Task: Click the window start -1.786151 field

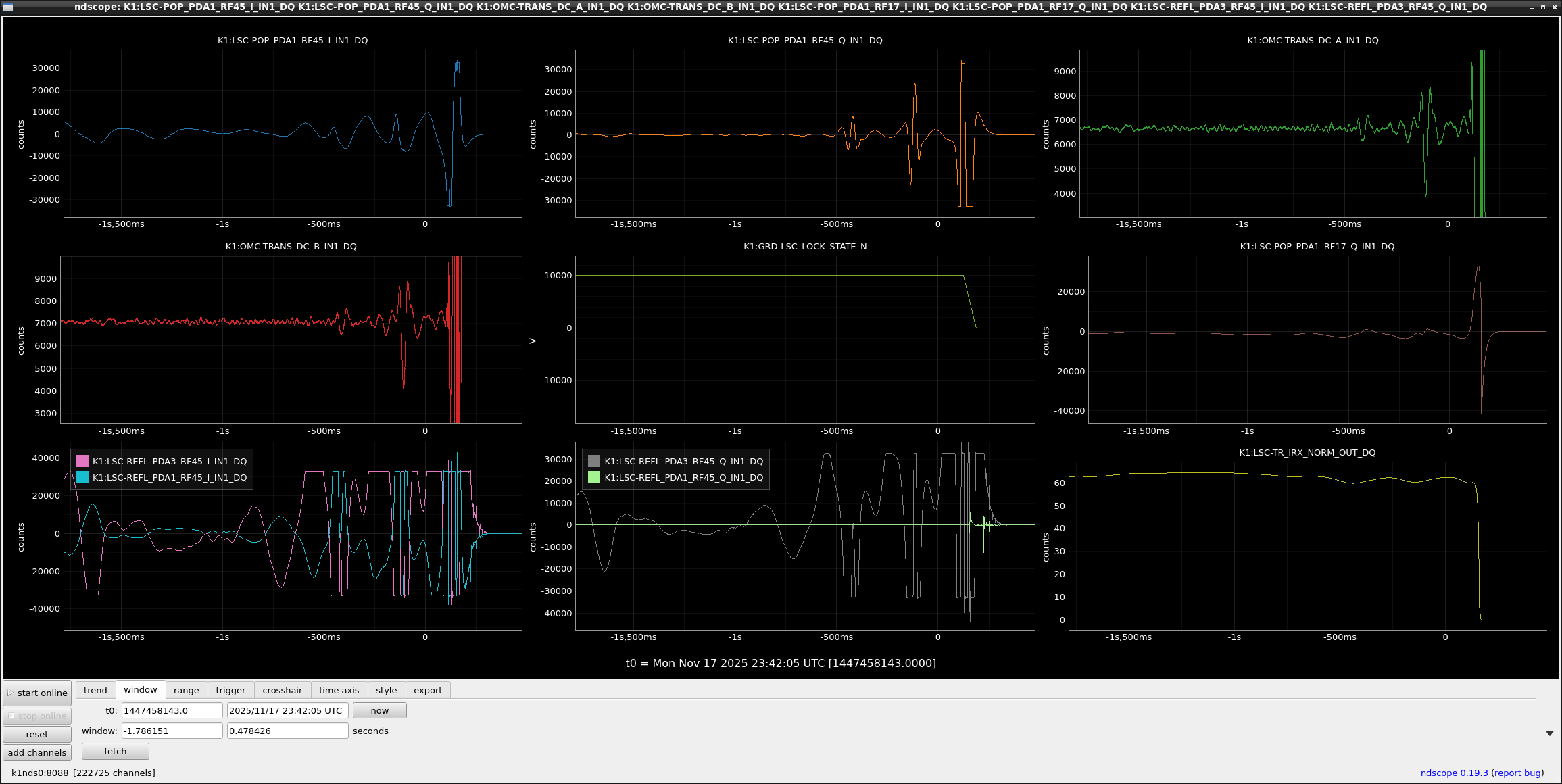Action: tap(172, 731)
